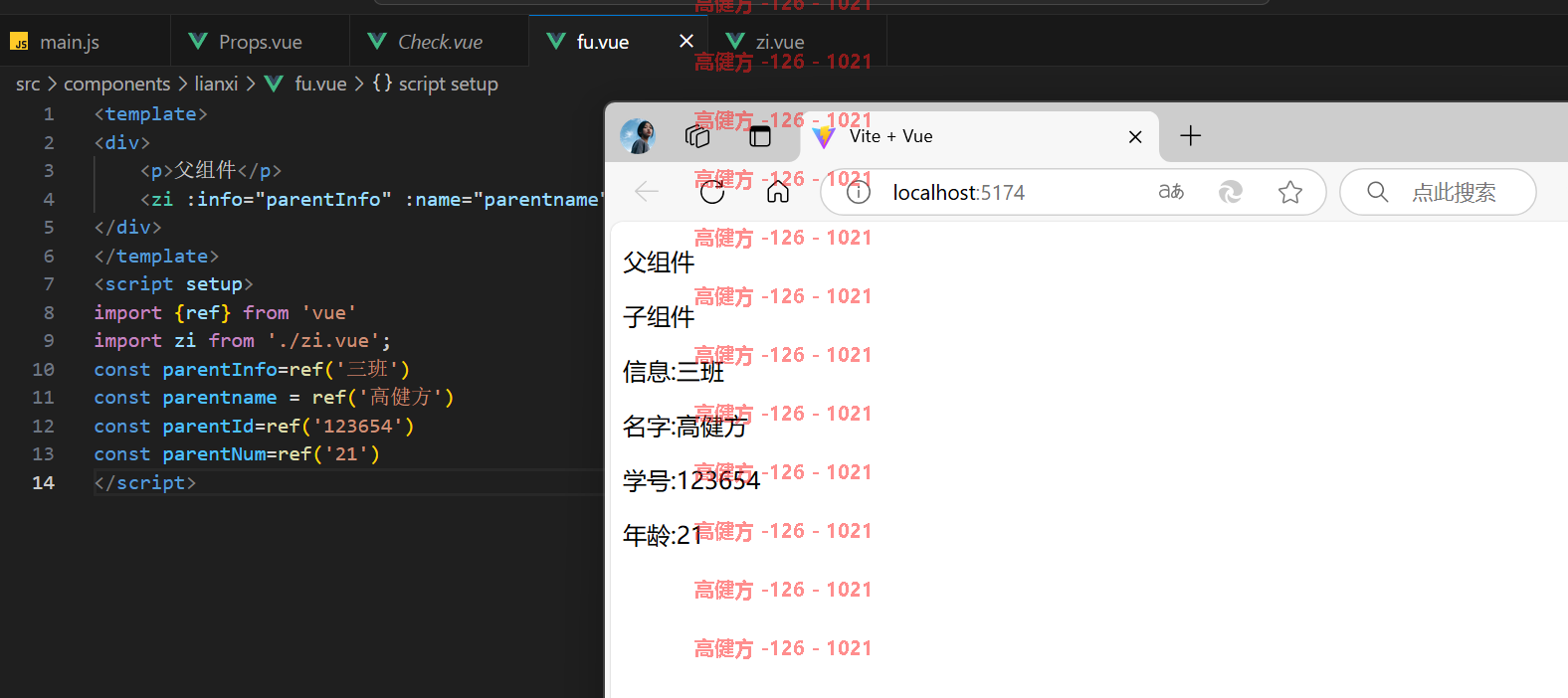The height and width of the screenshot is (698, 1568).
Task: Click the curly braces icon in breadcrumb
Action: click(x=382, y=83)
